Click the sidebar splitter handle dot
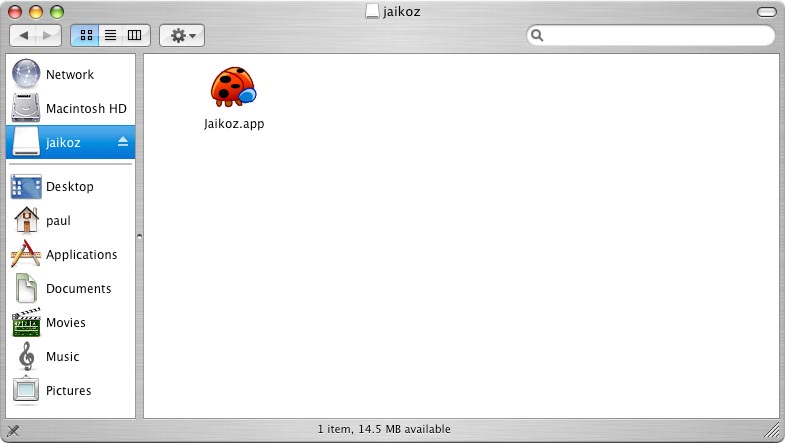 click(x=139, y=236)
